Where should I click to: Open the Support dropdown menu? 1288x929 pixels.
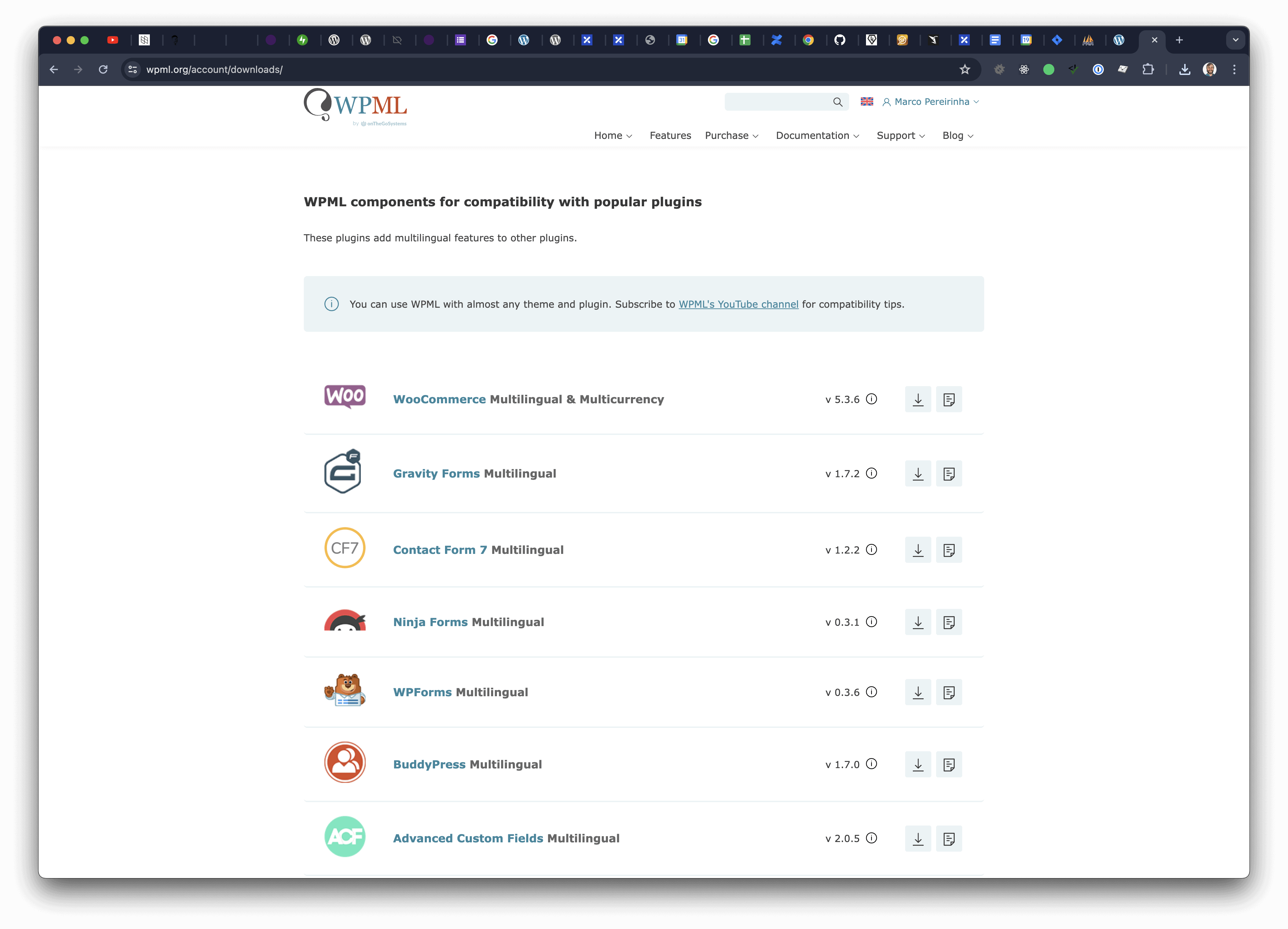tap(900, 135)
